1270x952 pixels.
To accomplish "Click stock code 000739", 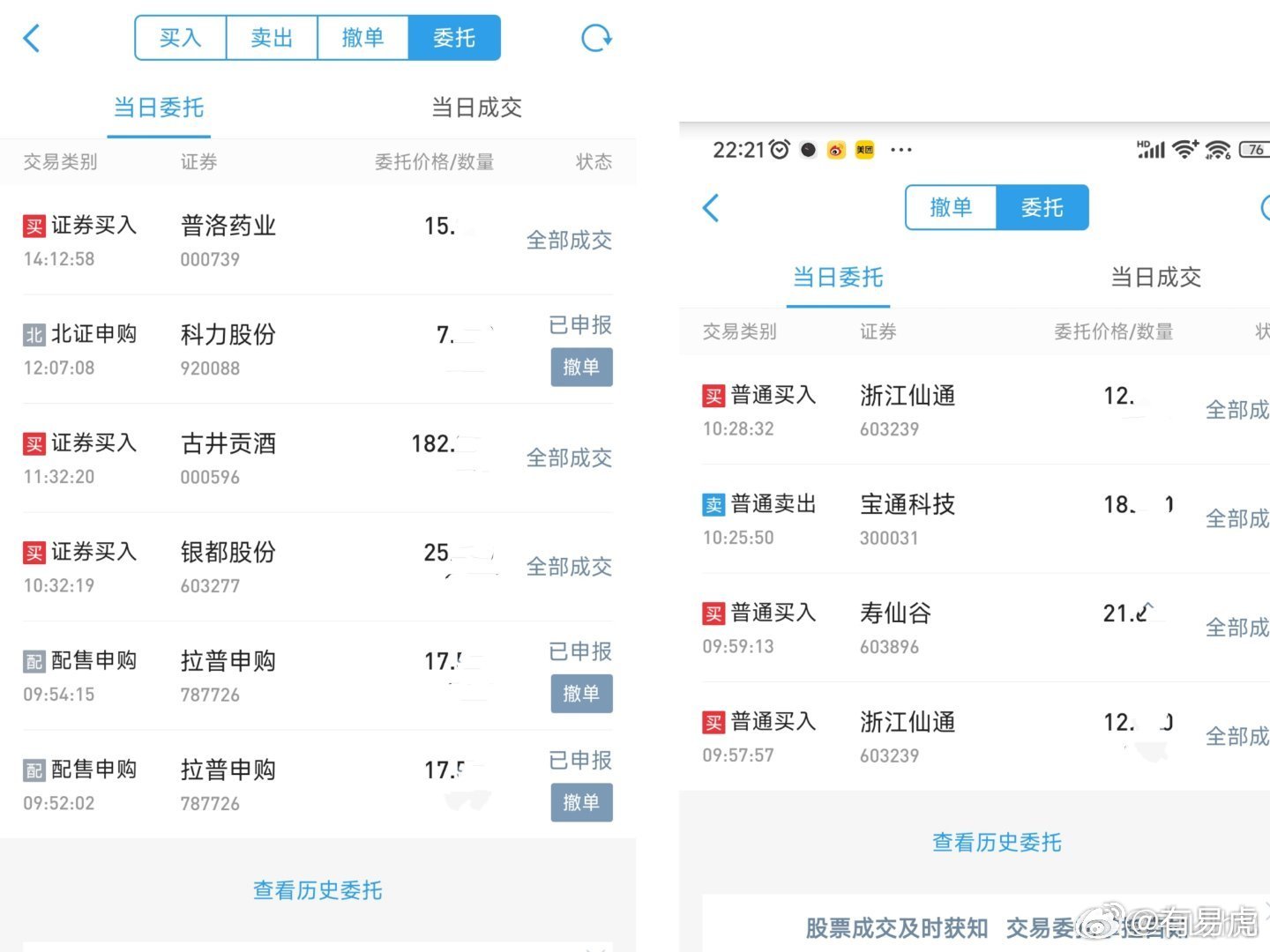I will click(x=210, y=260).
